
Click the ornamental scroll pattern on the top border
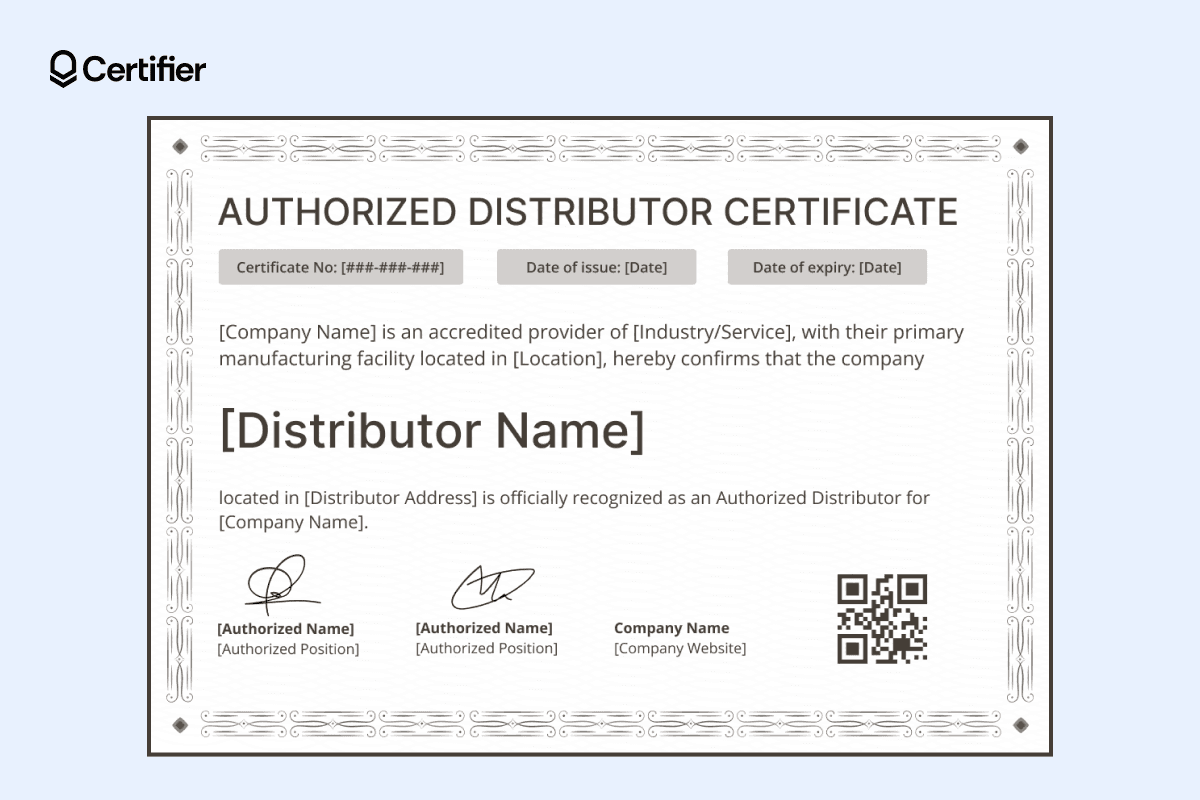600,146
